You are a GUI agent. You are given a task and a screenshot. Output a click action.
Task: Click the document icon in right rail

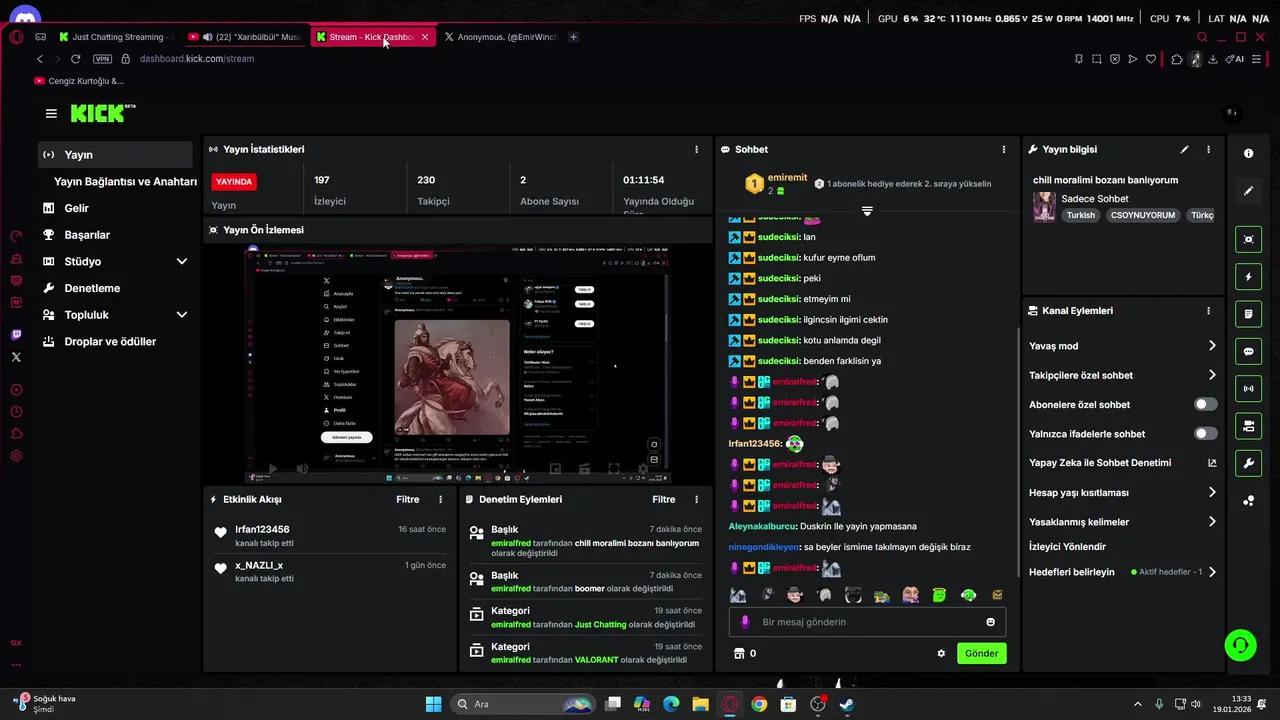(1248, 314)
